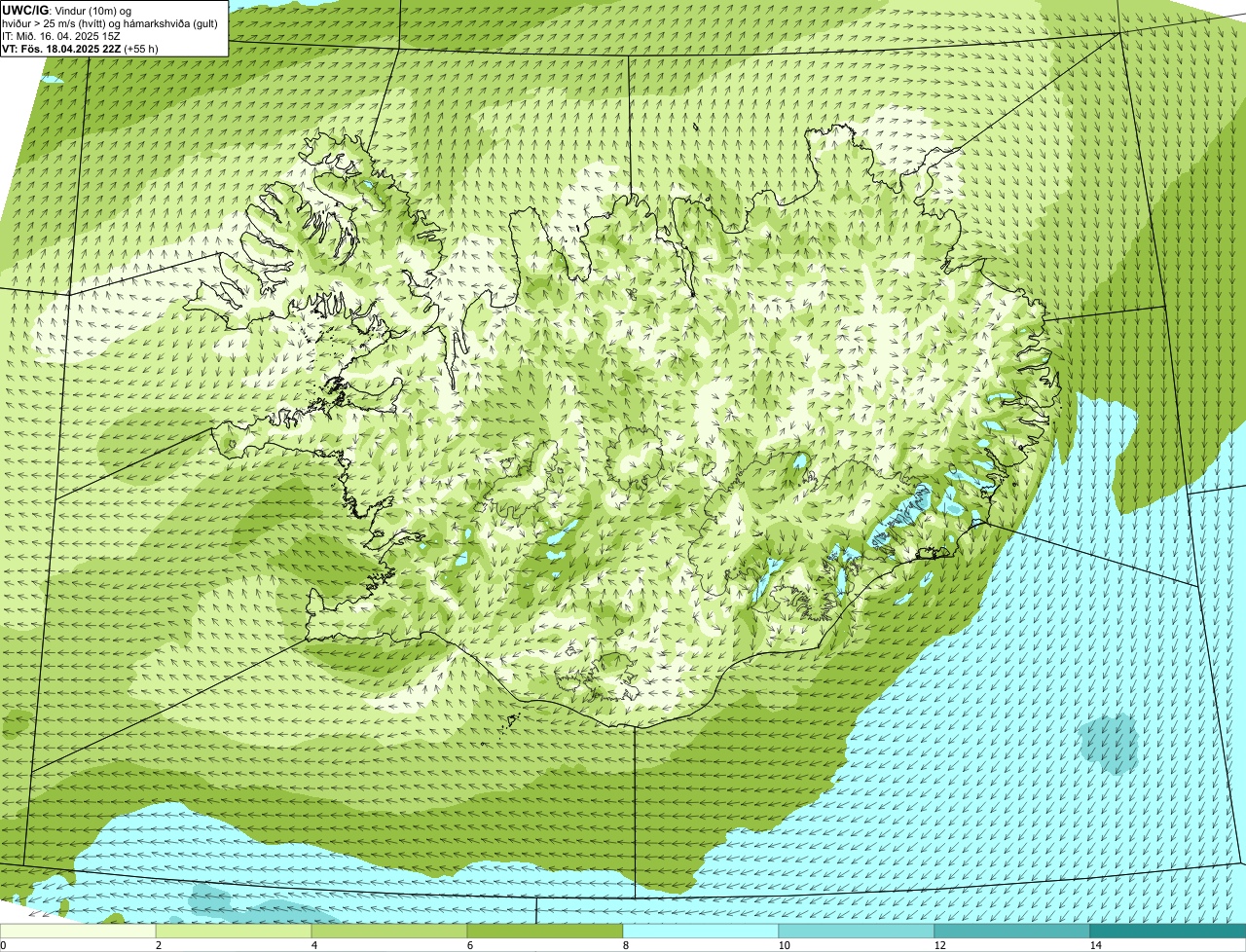Click the 6–8 m/s dark green legend segment
Viewport: 1246px width, 952px height.
coord(545,931)
